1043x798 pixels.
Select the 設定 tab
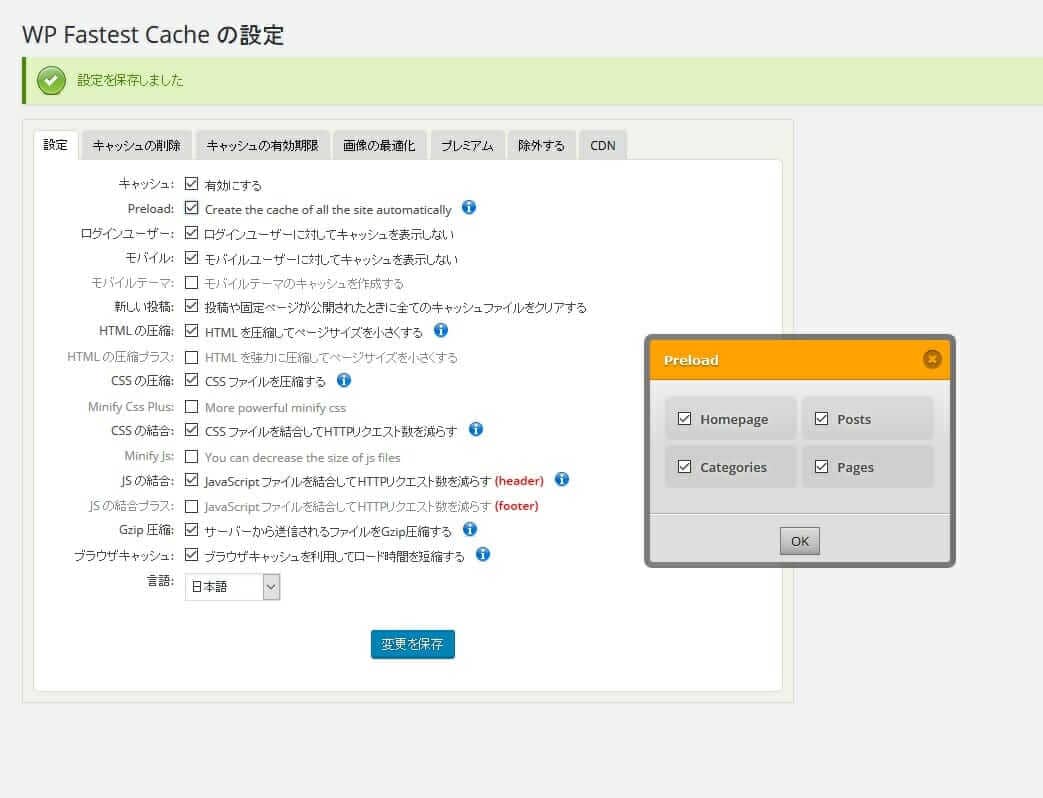[56, 145]
